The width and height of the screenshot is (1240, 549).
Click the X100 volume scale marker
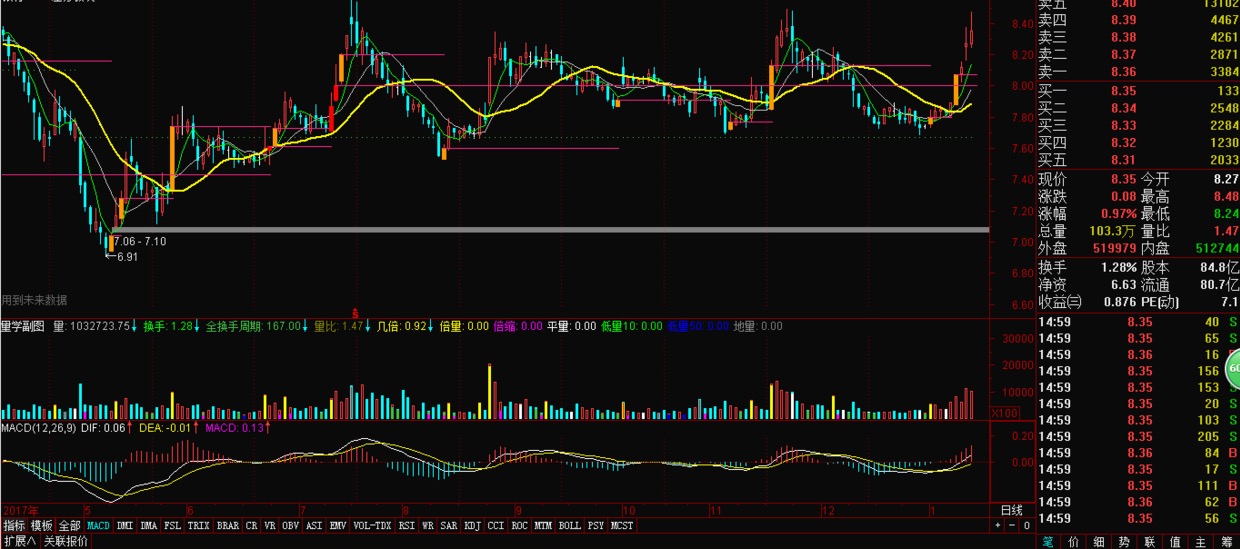tap(1003, 413)
